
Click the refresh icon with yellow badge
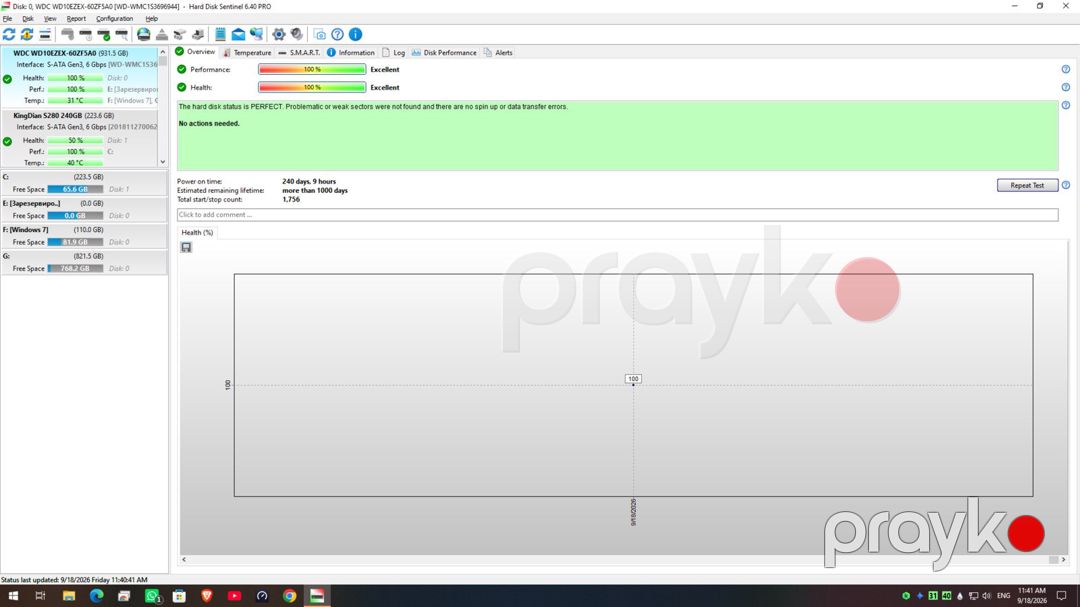(27, 34)
